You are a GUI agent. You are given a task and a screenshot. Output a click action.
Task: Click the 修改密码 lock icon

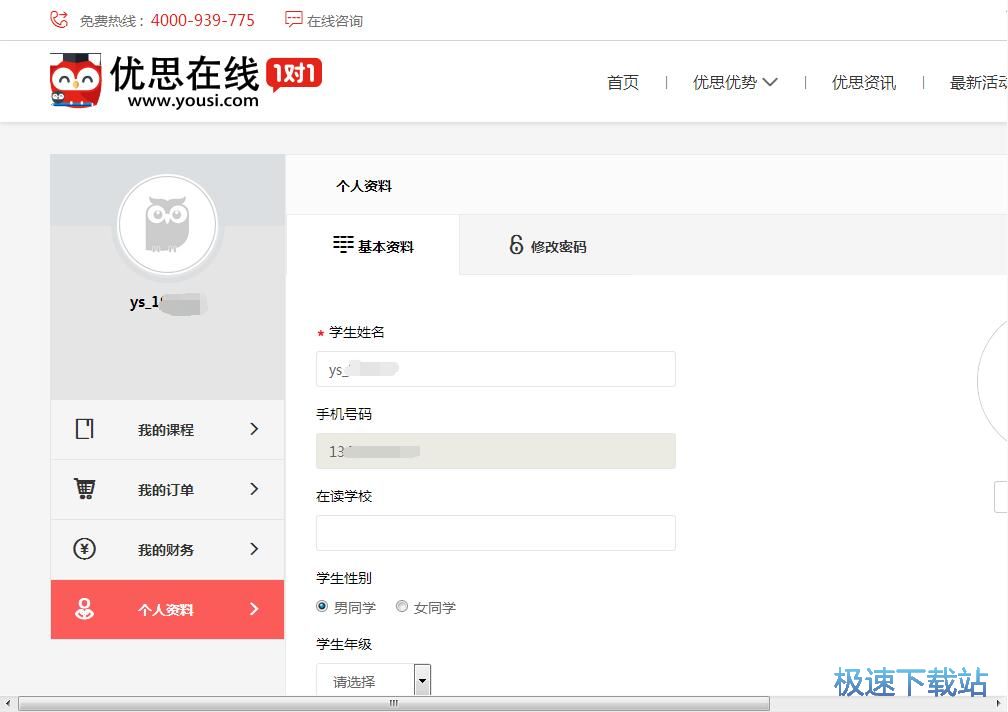coord(516,244)
